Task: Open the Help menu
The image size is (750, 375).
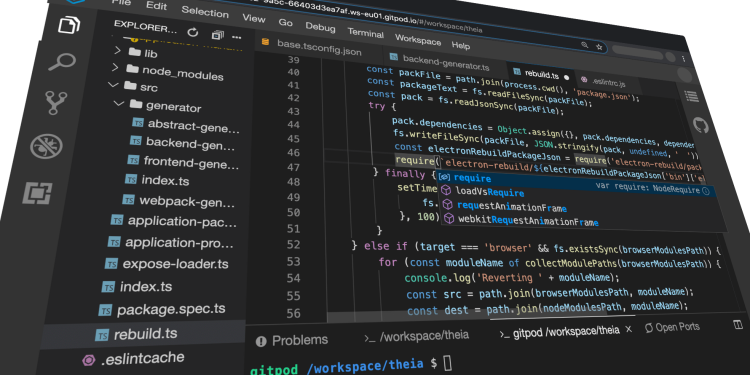Action: coord(461,45)
